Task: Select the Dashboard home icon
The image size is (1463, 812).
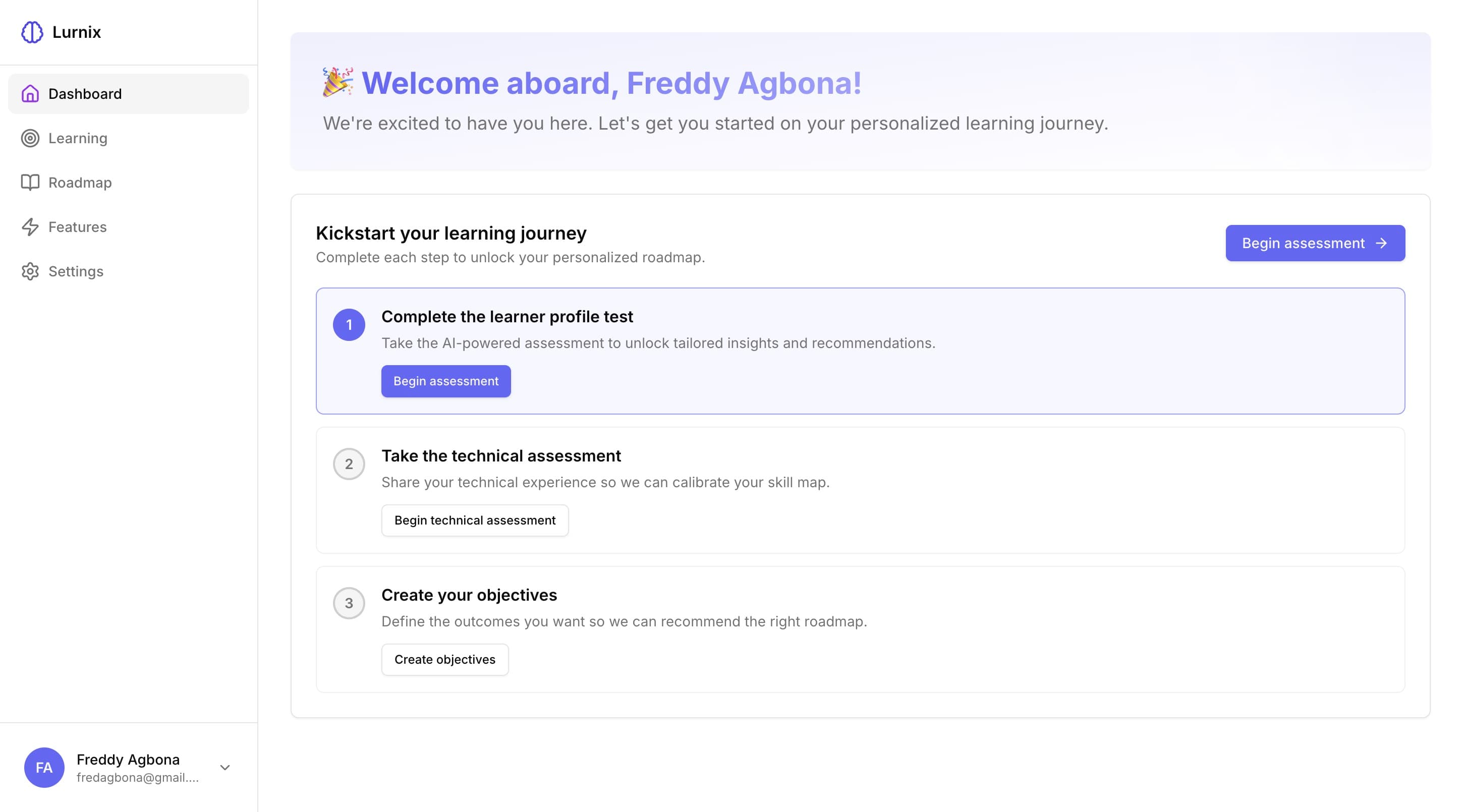Action: click(30, 94)
